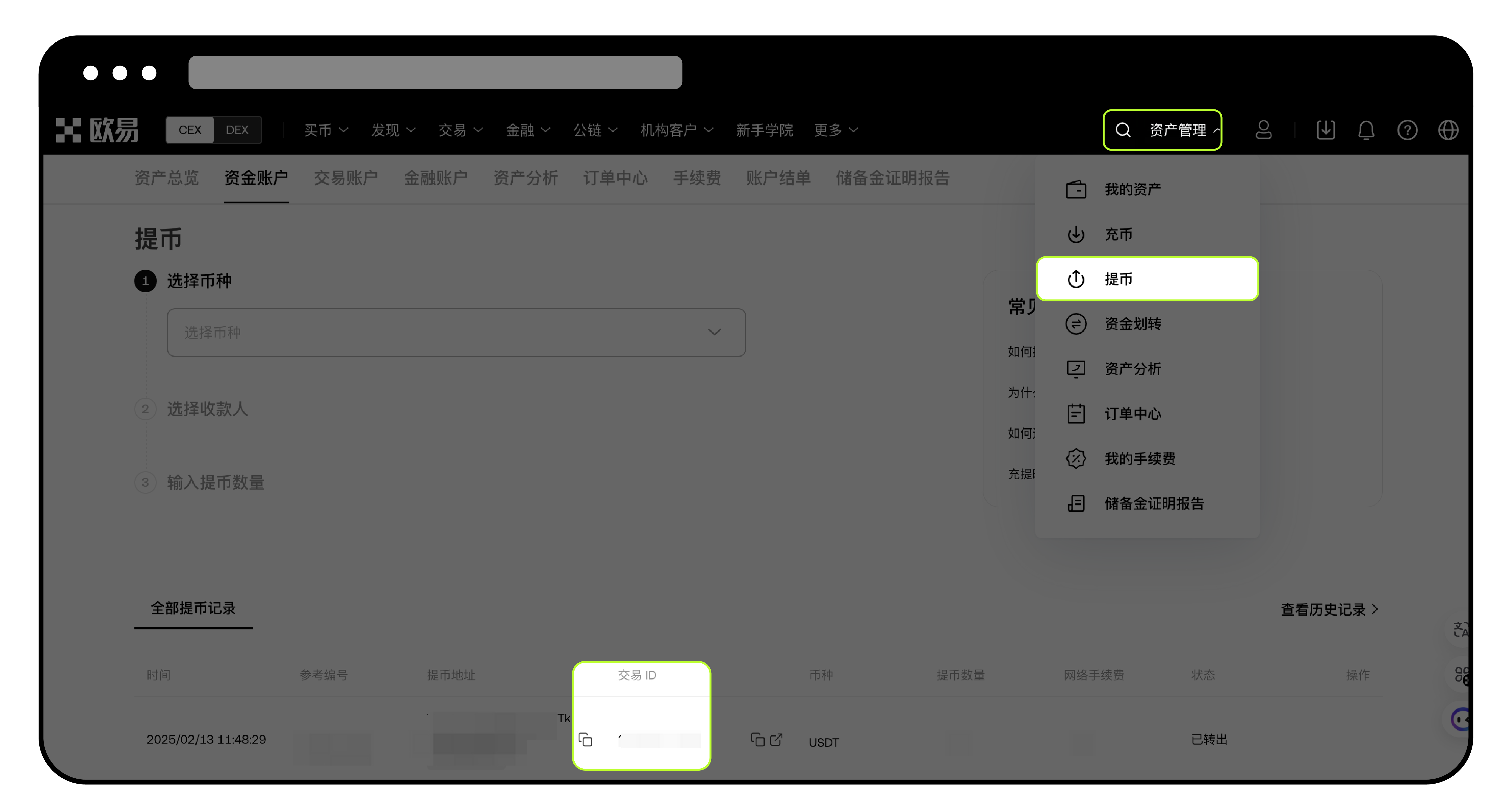The width and height of the screenshot is (1512, 795).
Task: Click the deposit icon beside 充币
Action: coord(1076,234)
